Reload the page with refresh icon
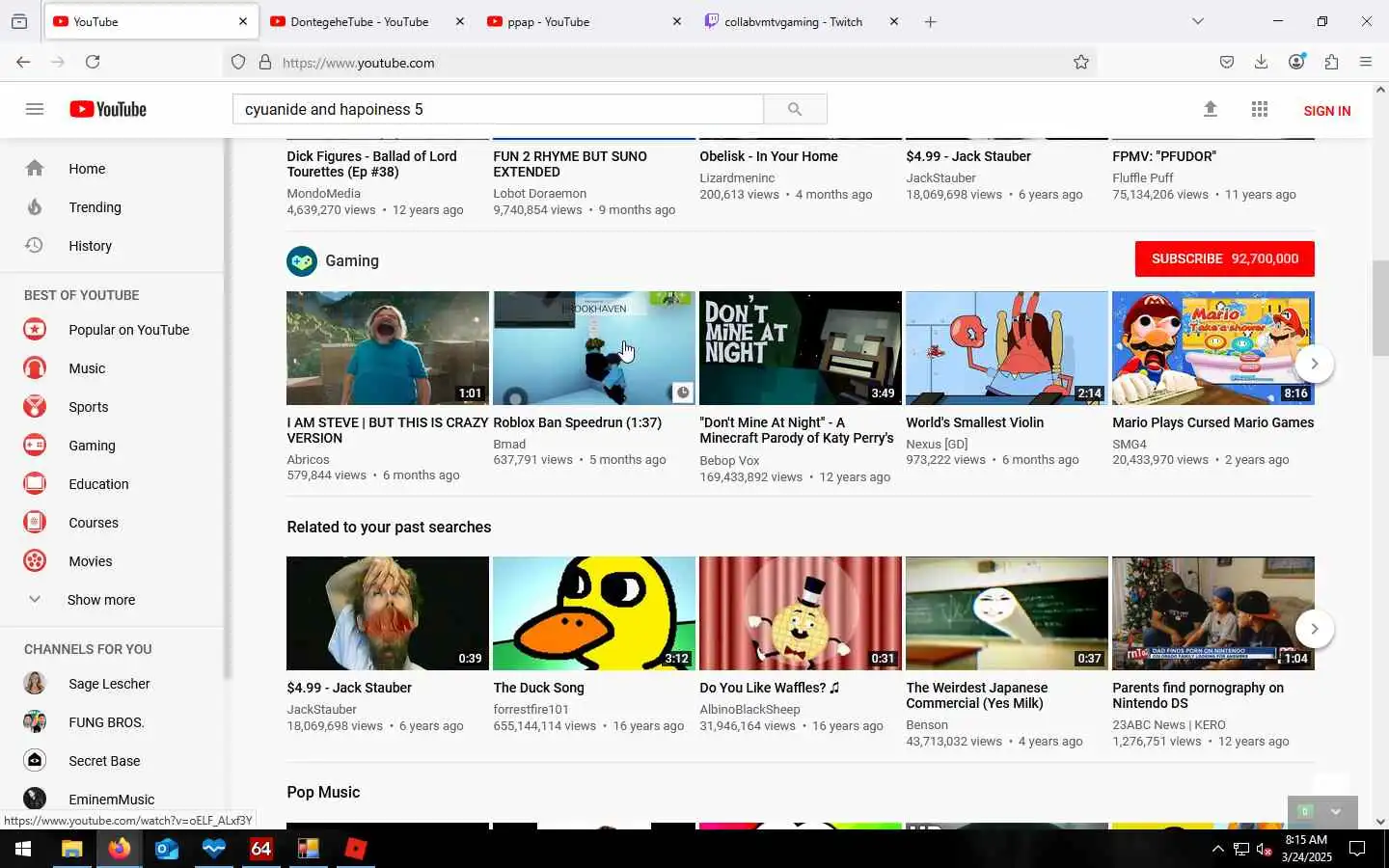1389x868 pixels. click(93, 62)
